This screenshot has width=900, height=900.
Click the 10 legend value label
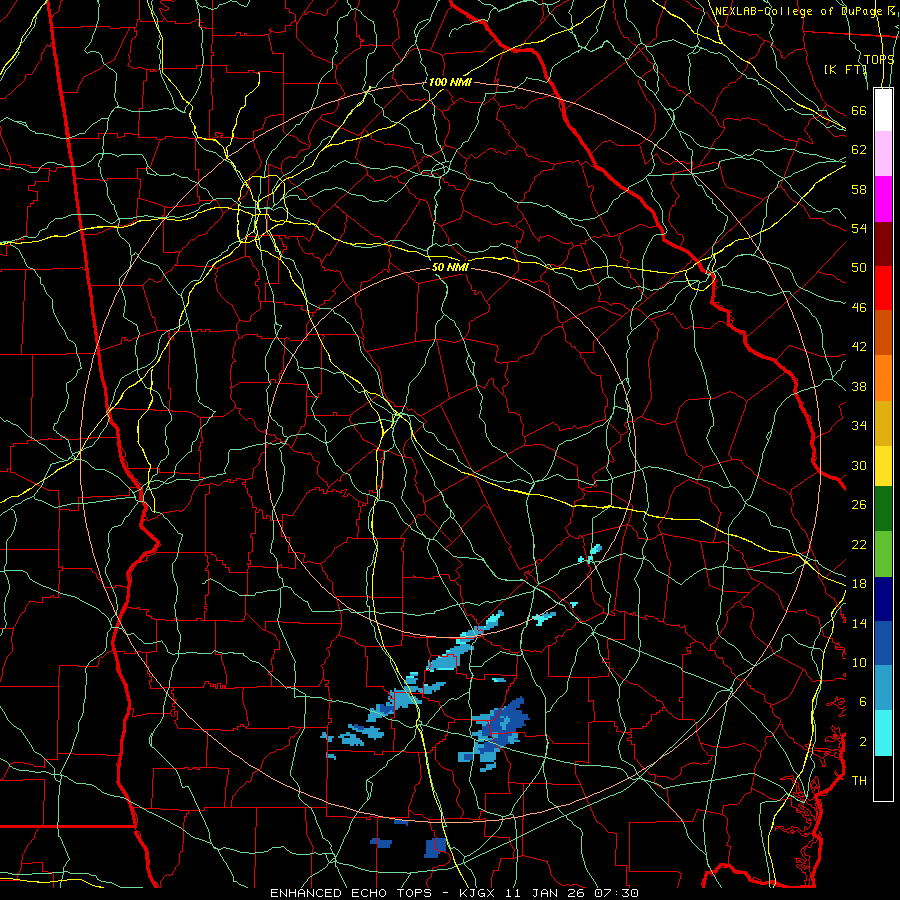pyautogui.click(x=859, y=662)
